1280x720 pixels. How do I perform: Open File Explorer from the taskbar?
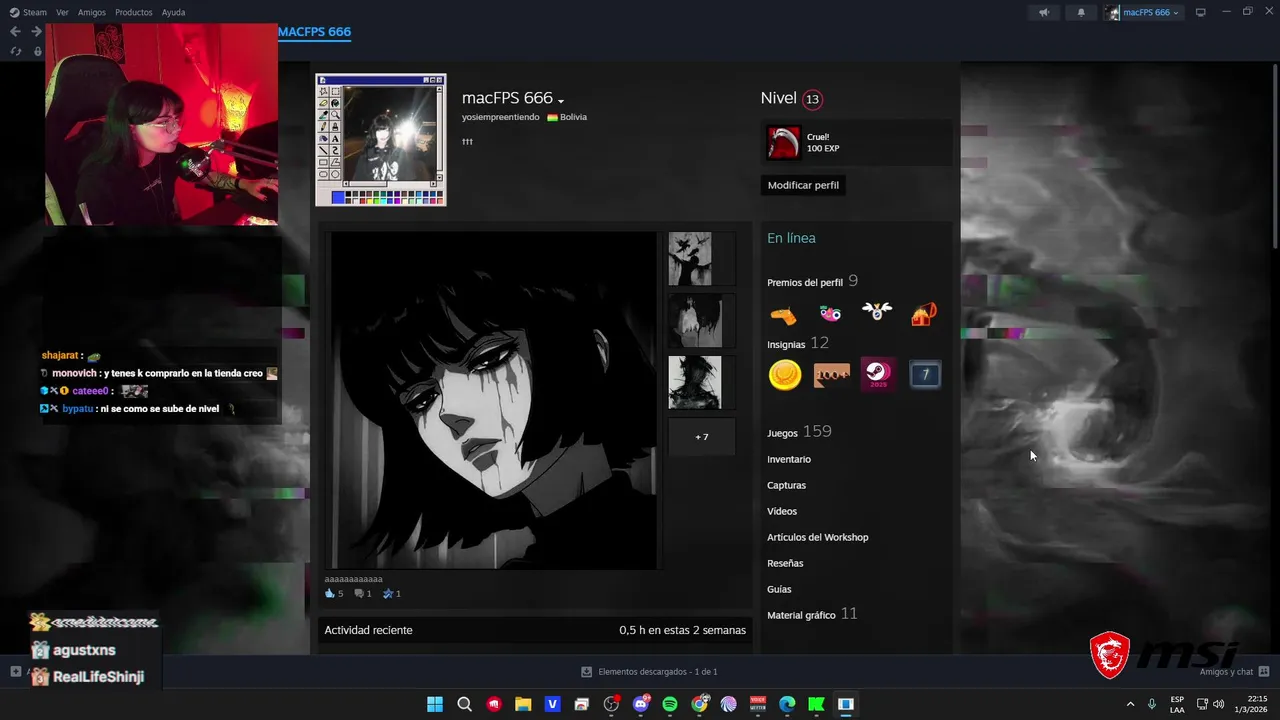coord(523,704)
